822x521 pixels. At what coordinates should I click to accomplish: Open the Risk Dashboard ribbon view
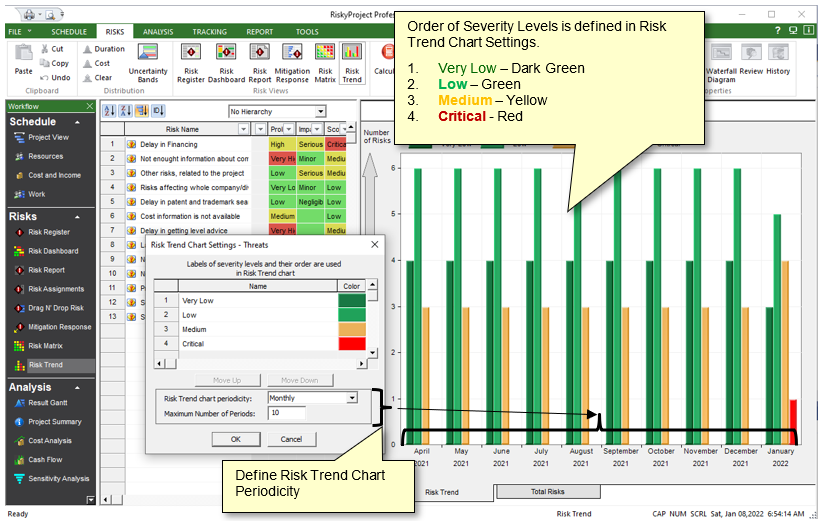pos(226,63)
